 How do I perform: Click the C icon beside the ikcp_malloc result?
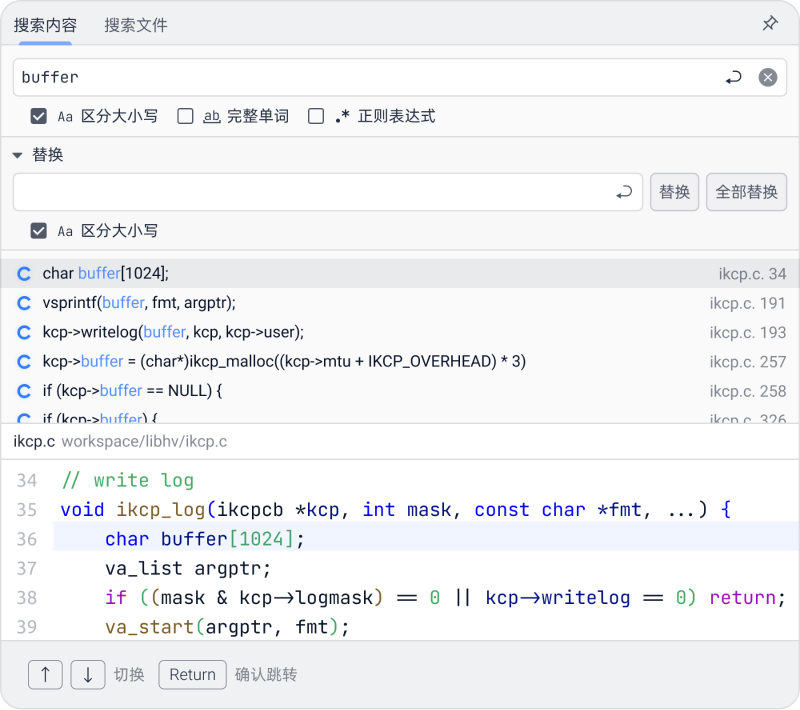point(23,361)
